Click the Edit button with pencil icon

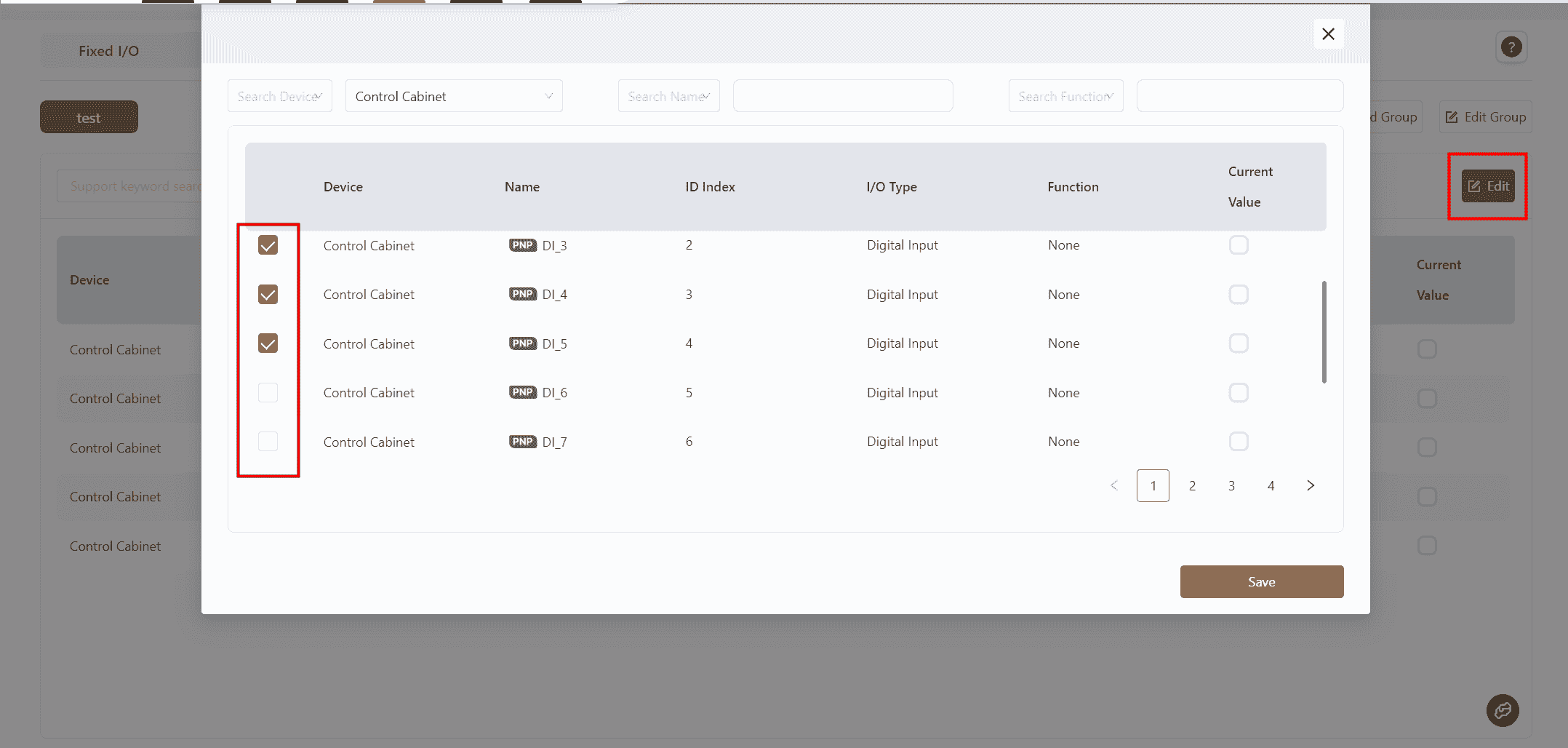click(x=1488, y=186)
